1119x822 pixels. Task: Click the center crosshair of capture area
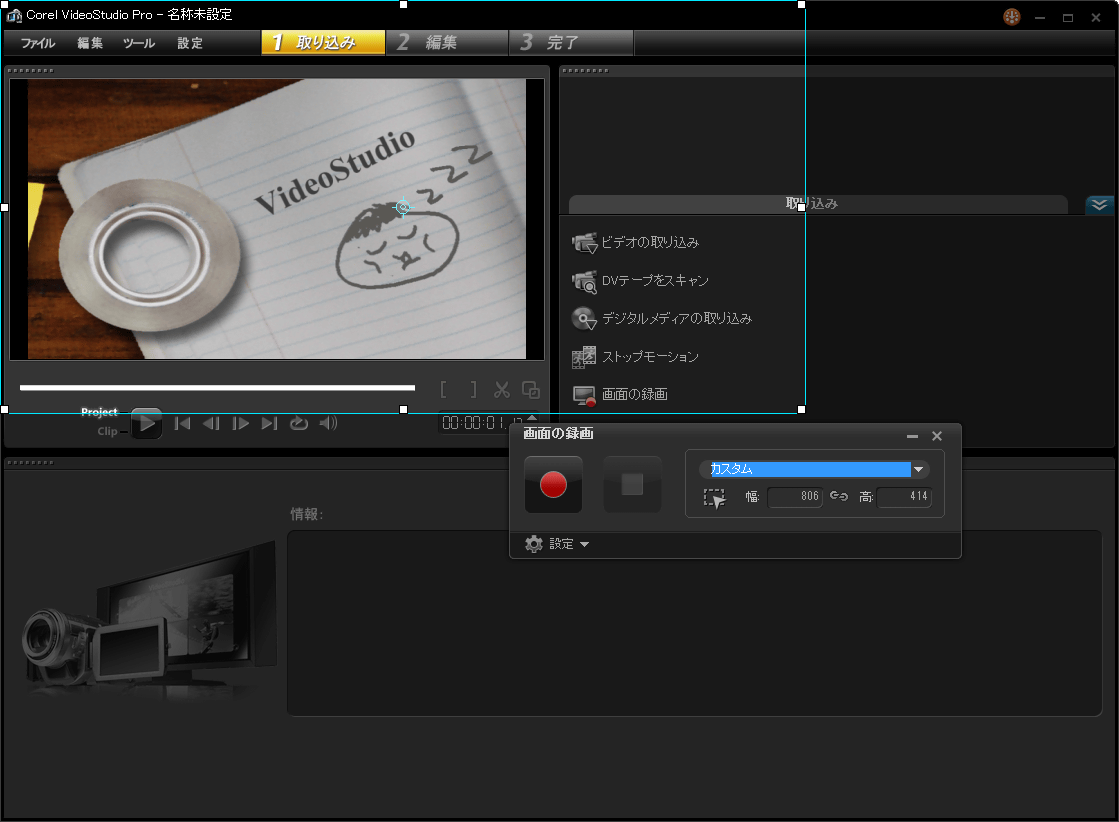[403, 207]
